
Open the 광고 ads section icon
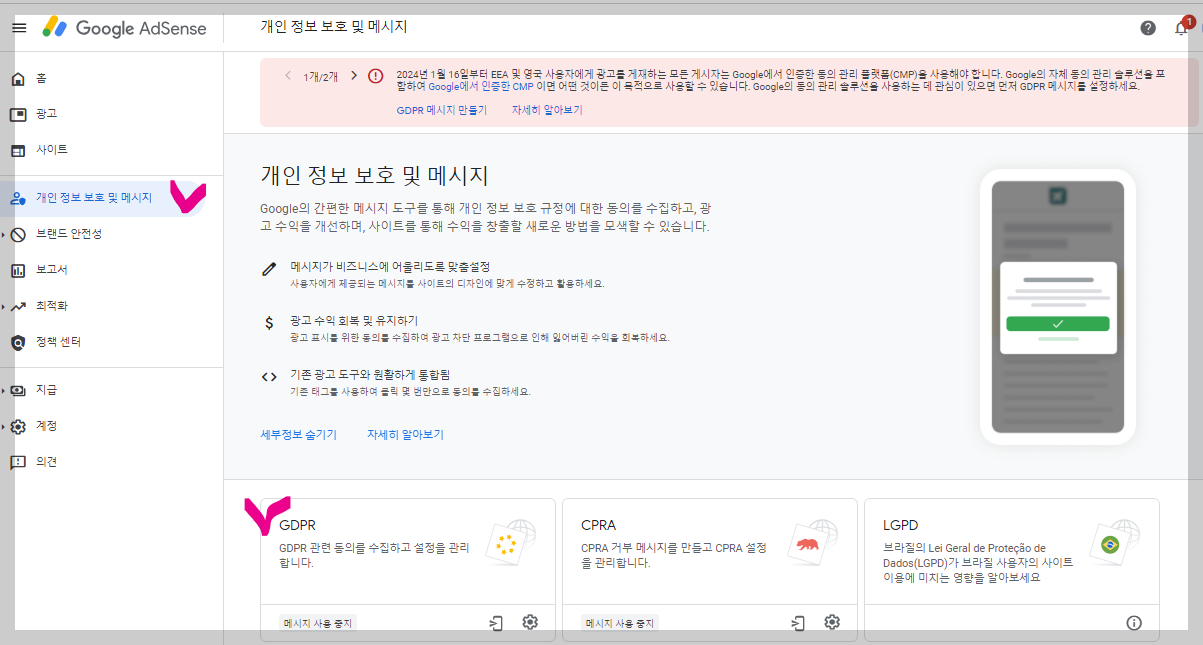click(x=18, y=113)
